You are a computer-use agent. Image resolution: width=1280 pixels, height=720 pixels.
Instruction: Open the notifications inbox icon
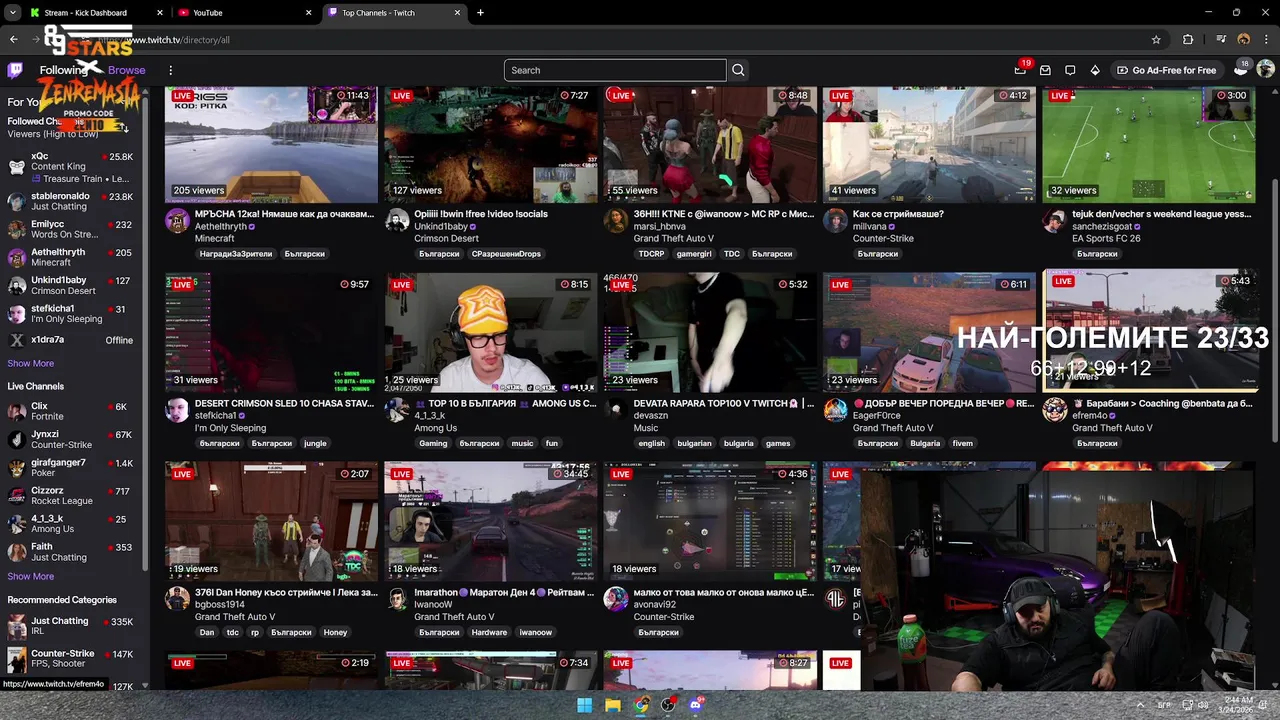pos(1045,70)
